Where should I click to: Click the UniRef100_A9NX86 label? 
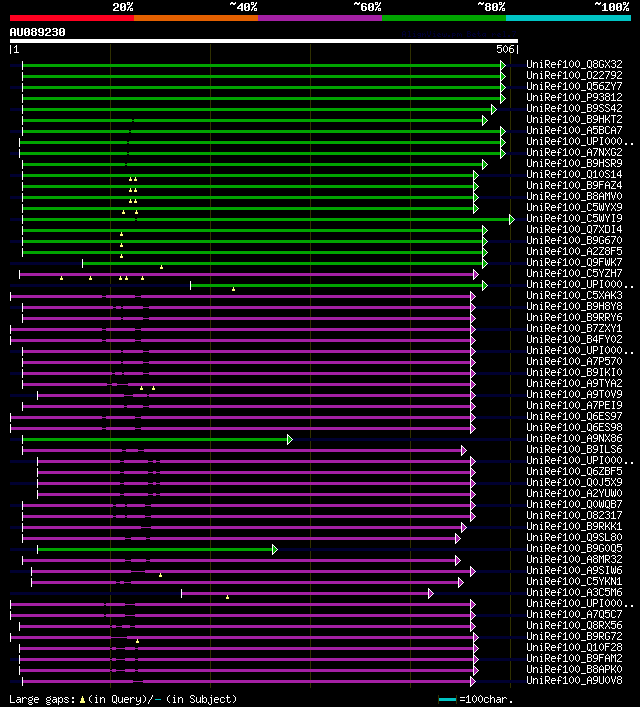(x=574, y=438)
